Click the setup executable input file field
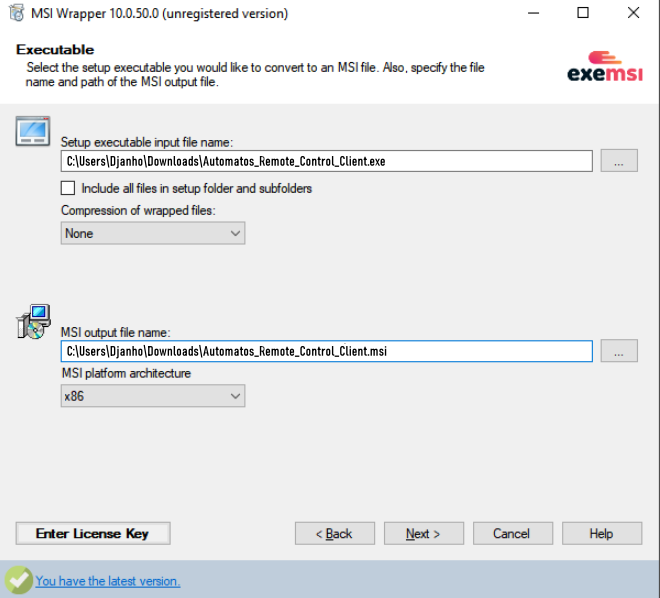This screenshot has height=598, width=660. (x=327, y=161)
